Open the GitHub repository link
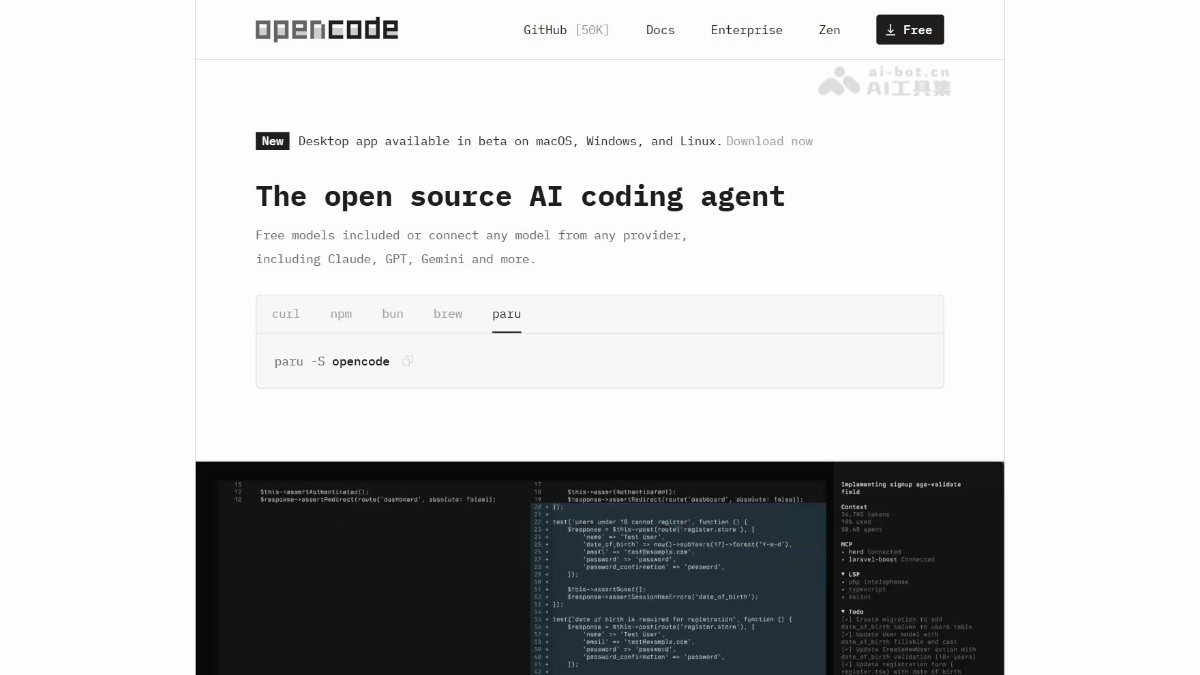Screen dimensions: 1200x675 [544, 30]
